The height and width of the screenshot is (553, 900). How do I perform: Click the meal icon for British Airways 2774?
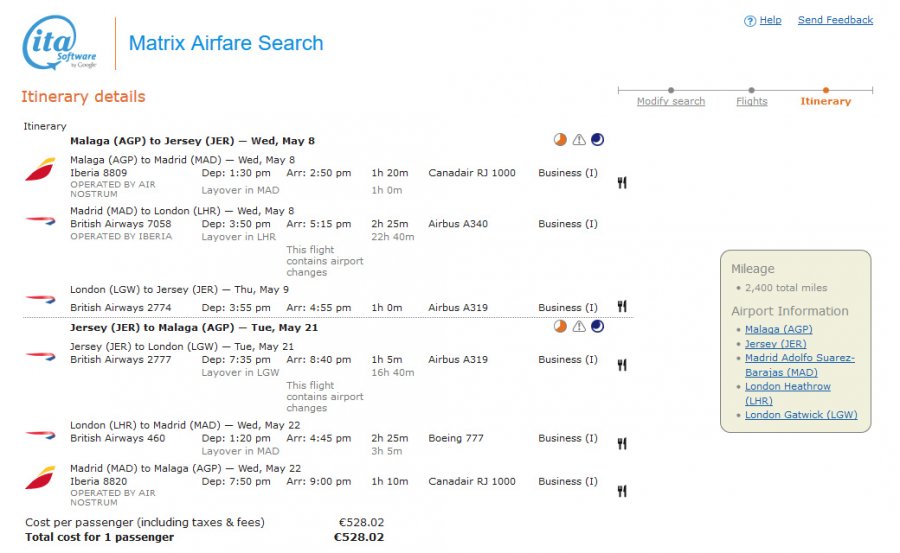click(x=622, y=307)
